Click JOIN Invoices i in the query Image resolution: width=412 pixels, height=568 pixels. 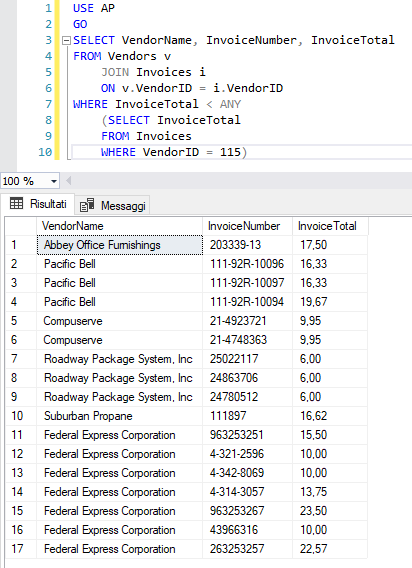153,72
